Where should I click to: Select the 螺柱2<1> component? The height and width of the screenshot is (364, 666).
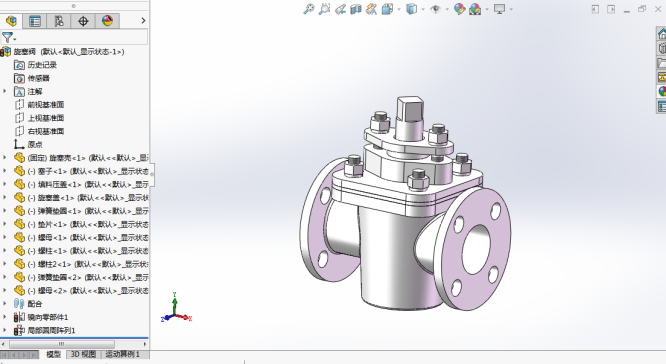[81, 264]
